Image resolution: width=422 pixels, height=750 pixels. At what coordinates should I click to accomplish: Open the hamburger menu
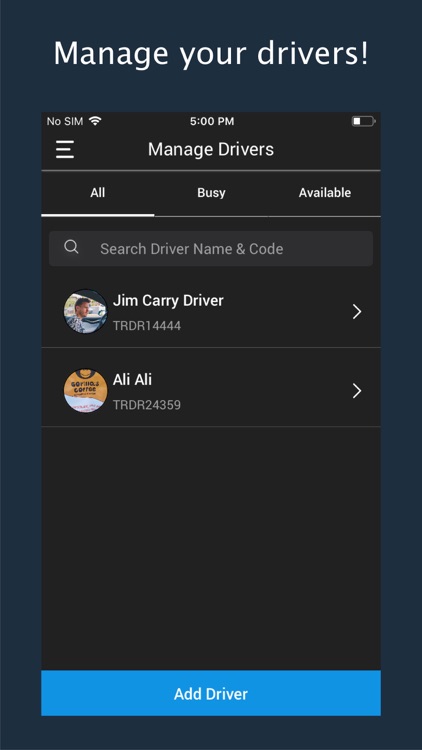coord(65,149)
